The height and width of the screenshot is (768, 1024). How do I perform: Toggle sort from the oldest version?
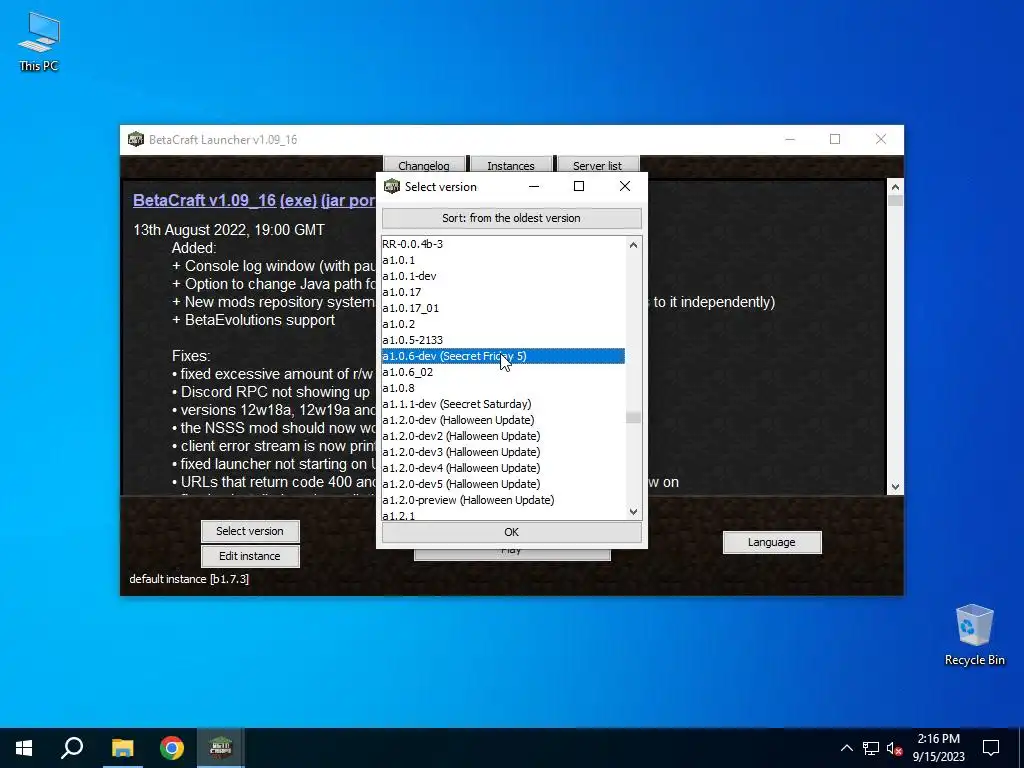(x=511, y=218)
